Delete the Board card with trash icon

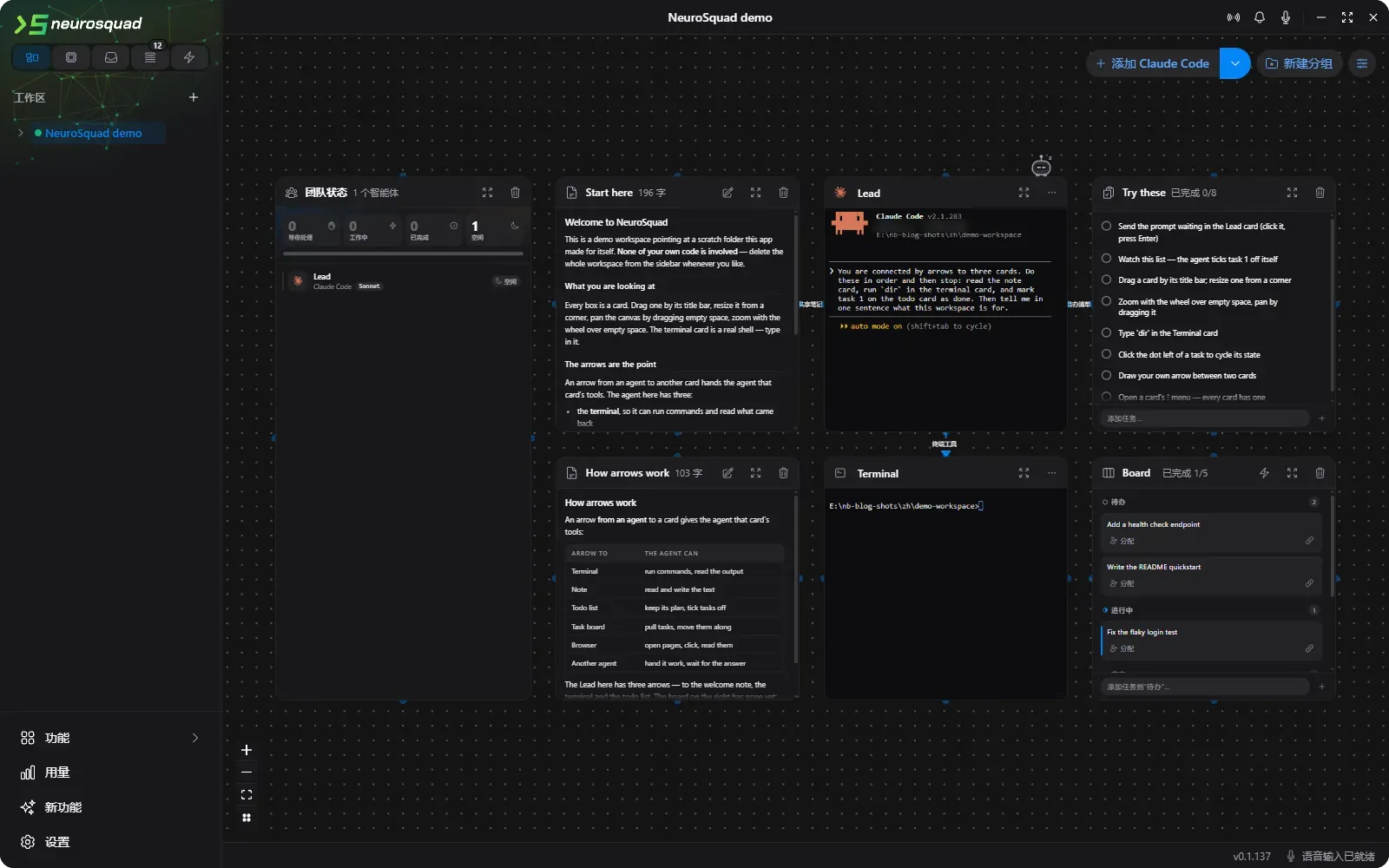click(1320, 473)
